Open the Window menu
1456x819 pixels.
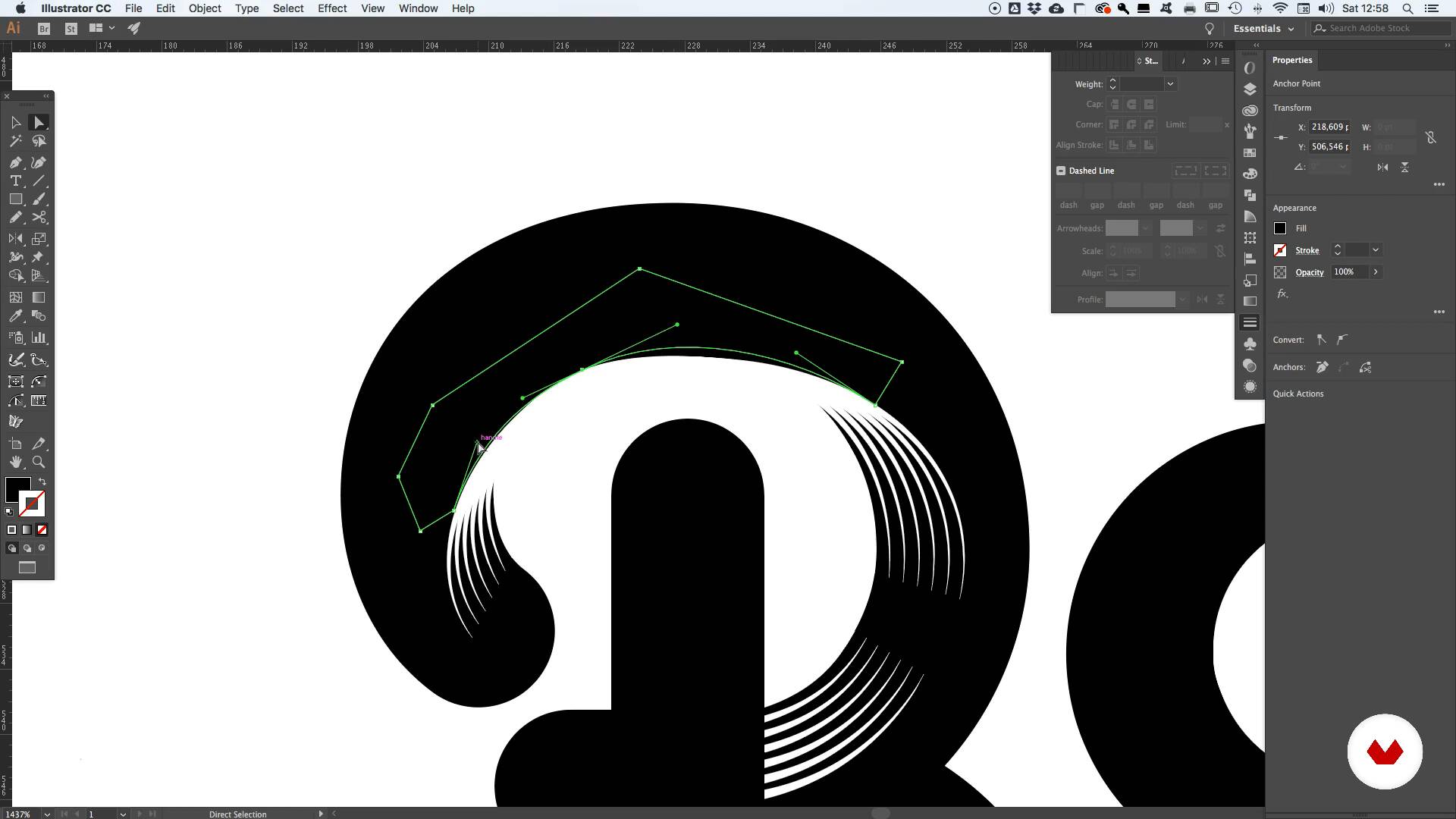418,8
